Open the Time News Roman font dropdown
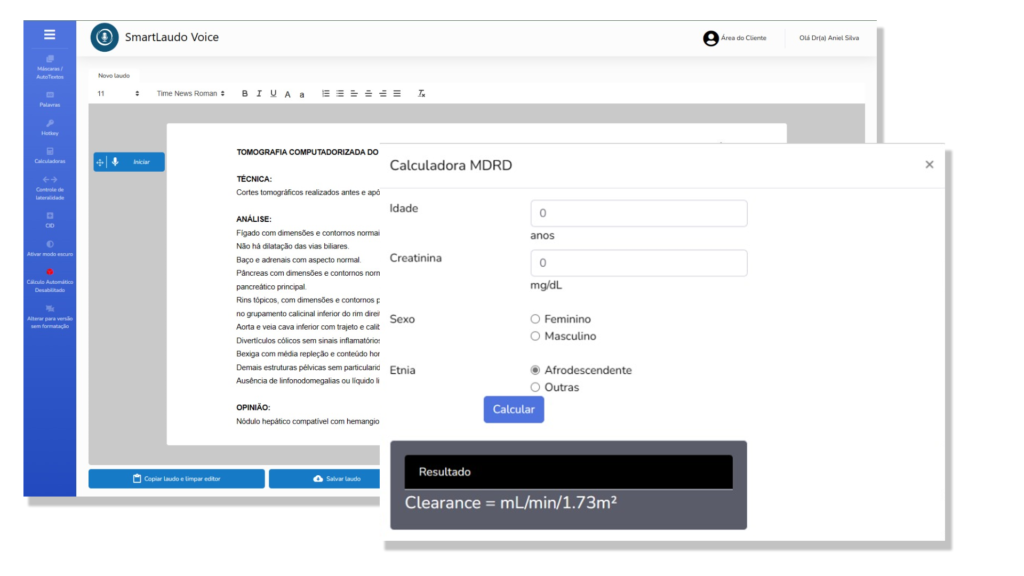The image size is (1024, 576). point(190,94)
